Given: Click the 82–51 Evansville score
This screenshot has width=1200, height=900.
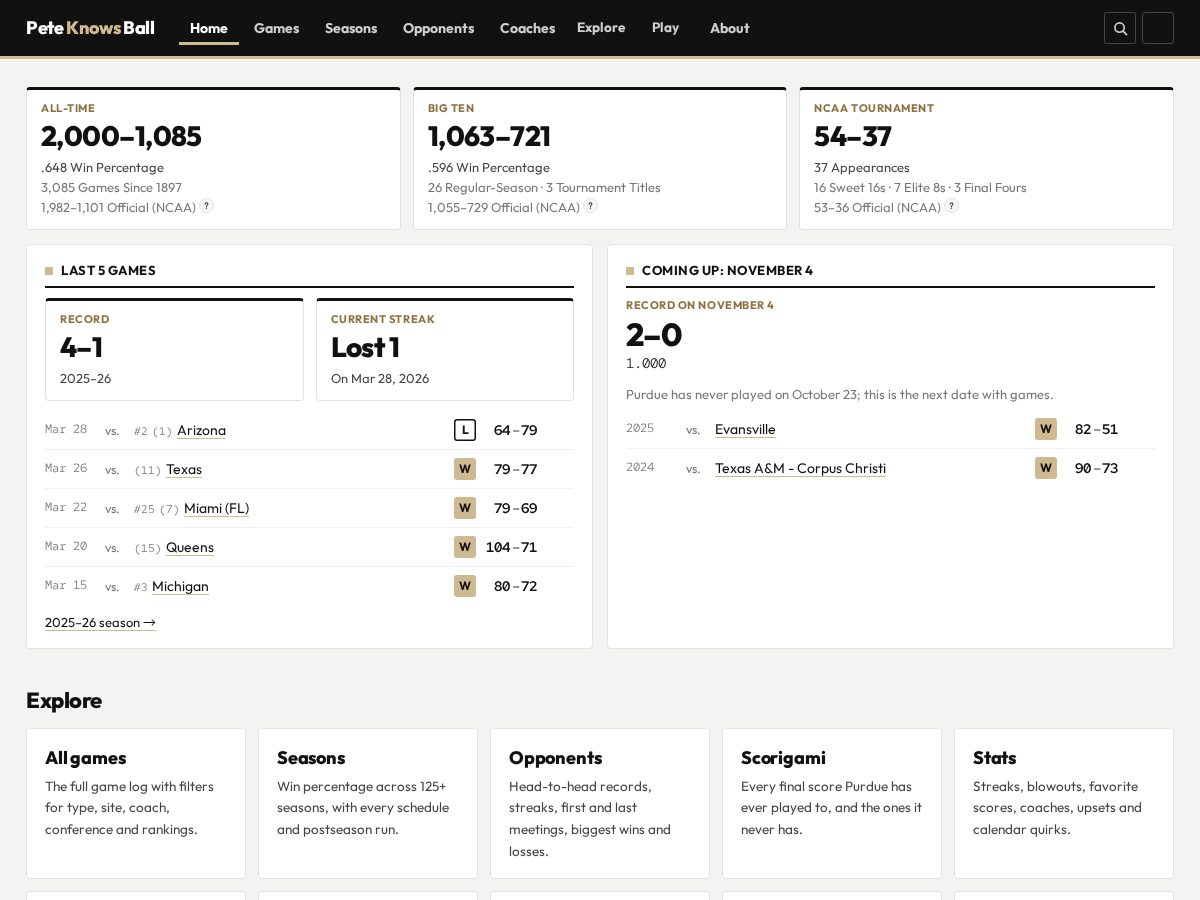Looking at the screenshot, I should [1096, 429].
